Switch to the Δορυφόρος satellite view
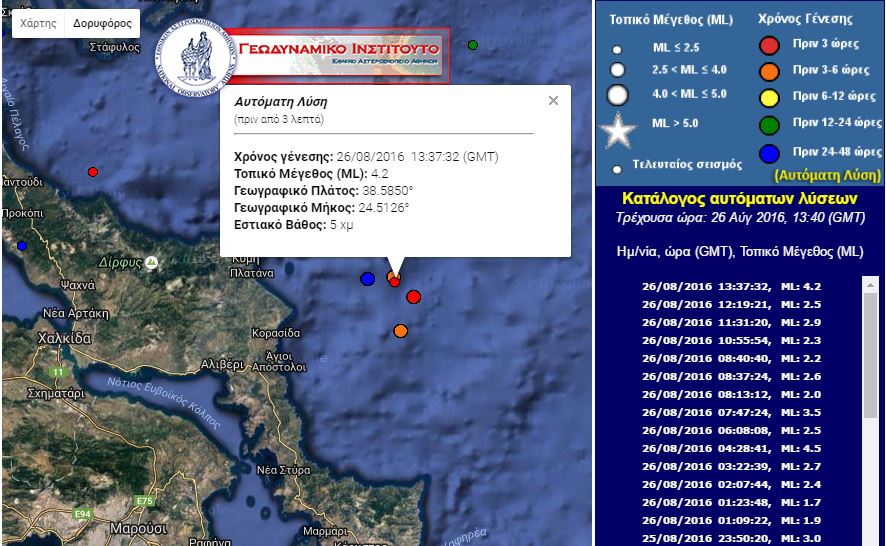The width and height of the screenshot is (886, 546). point(102,23)
